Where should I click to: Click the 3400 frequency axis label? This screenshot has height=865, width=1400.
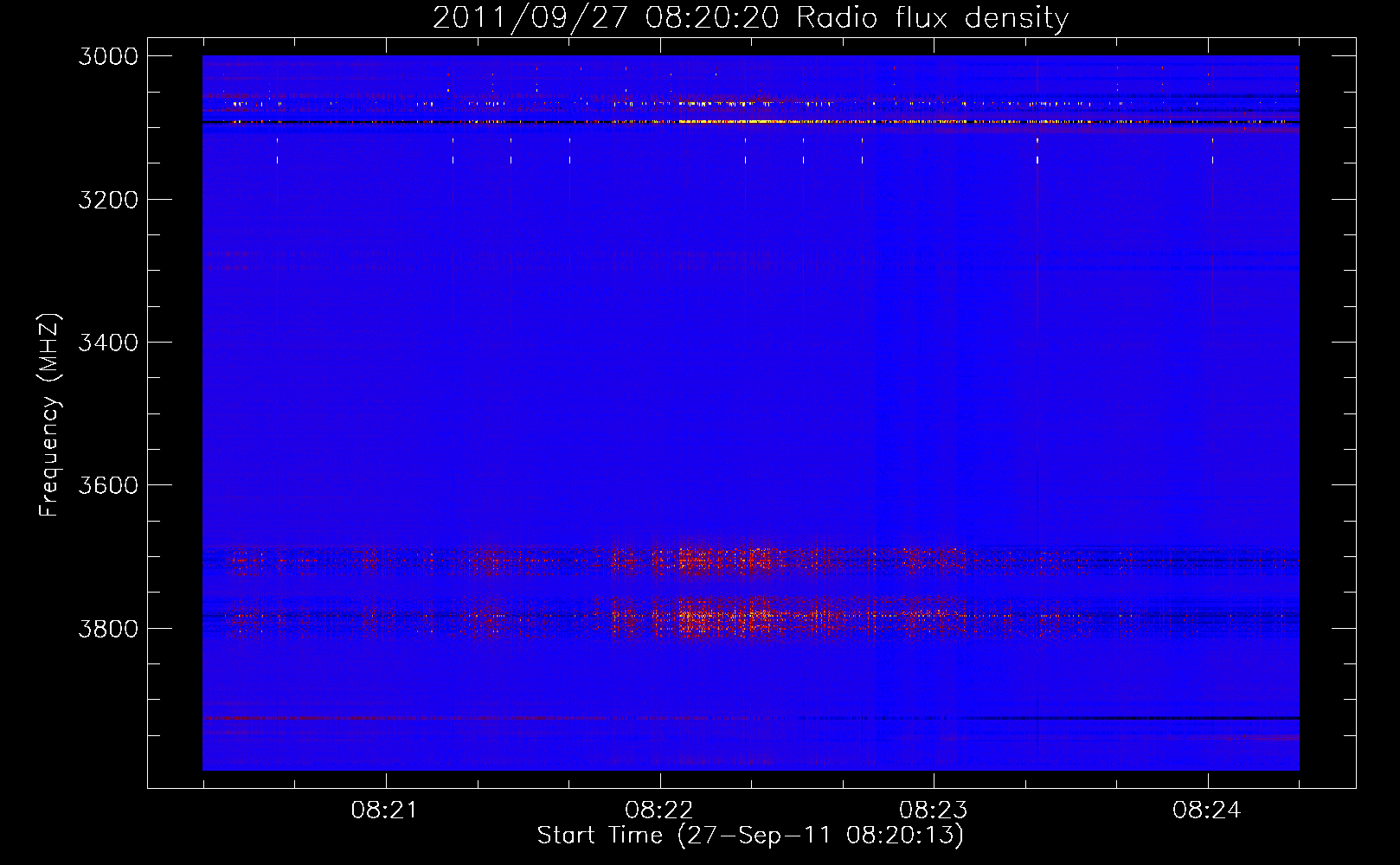108,343
